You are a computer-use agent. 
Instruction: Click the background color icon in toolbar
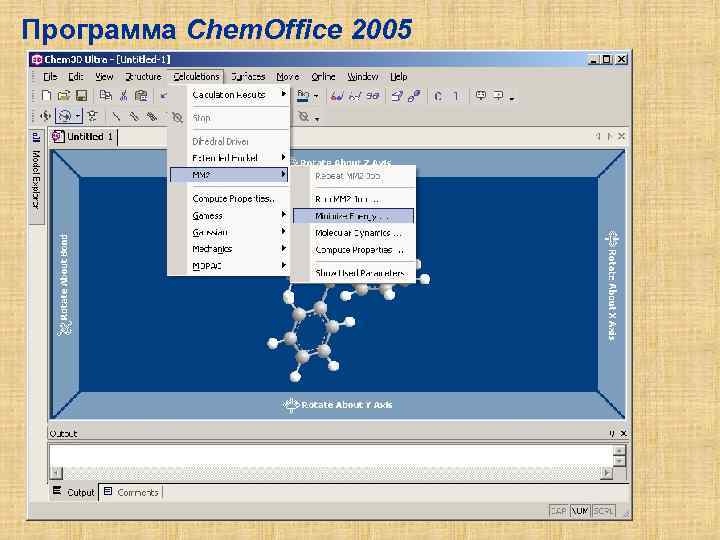(x=303, y=96)
